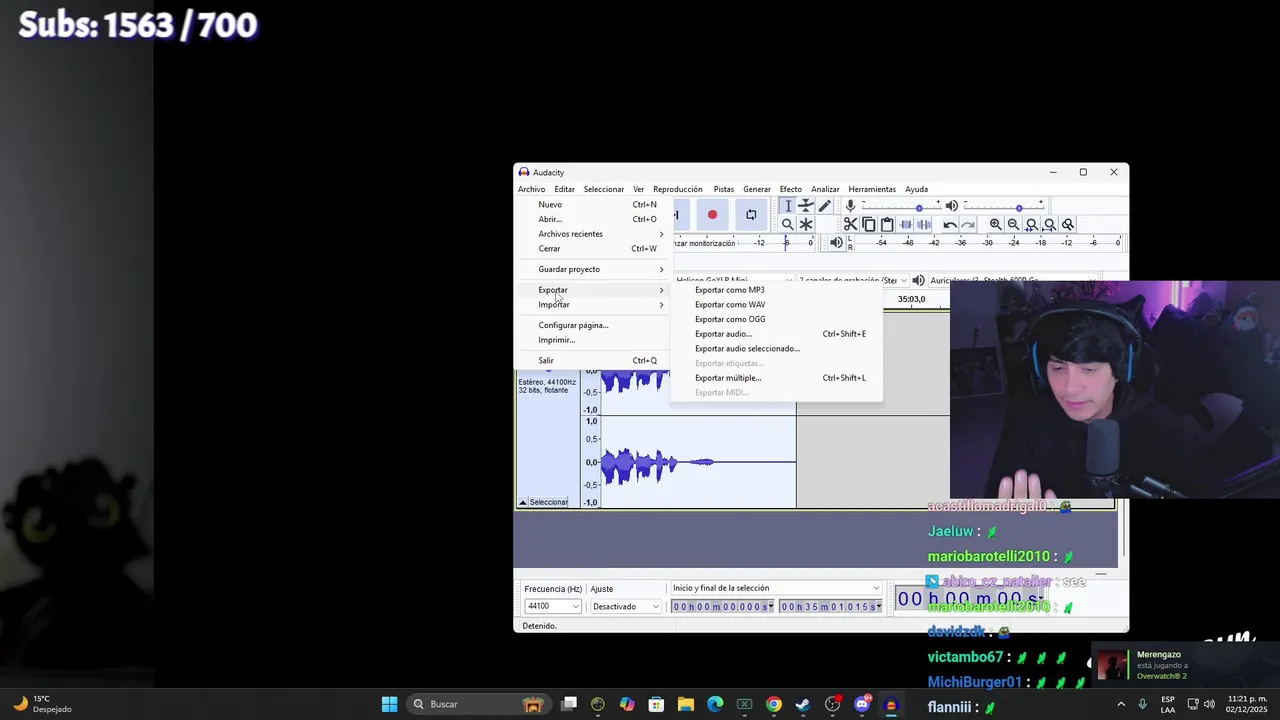Click the Silence audio selection icon

pos(923,224)
